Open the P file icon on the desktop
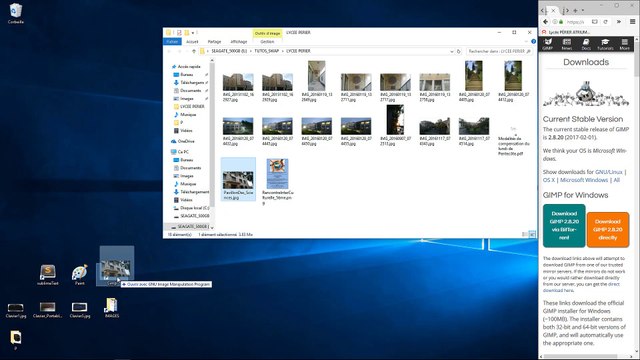 [x=16, y=340]
